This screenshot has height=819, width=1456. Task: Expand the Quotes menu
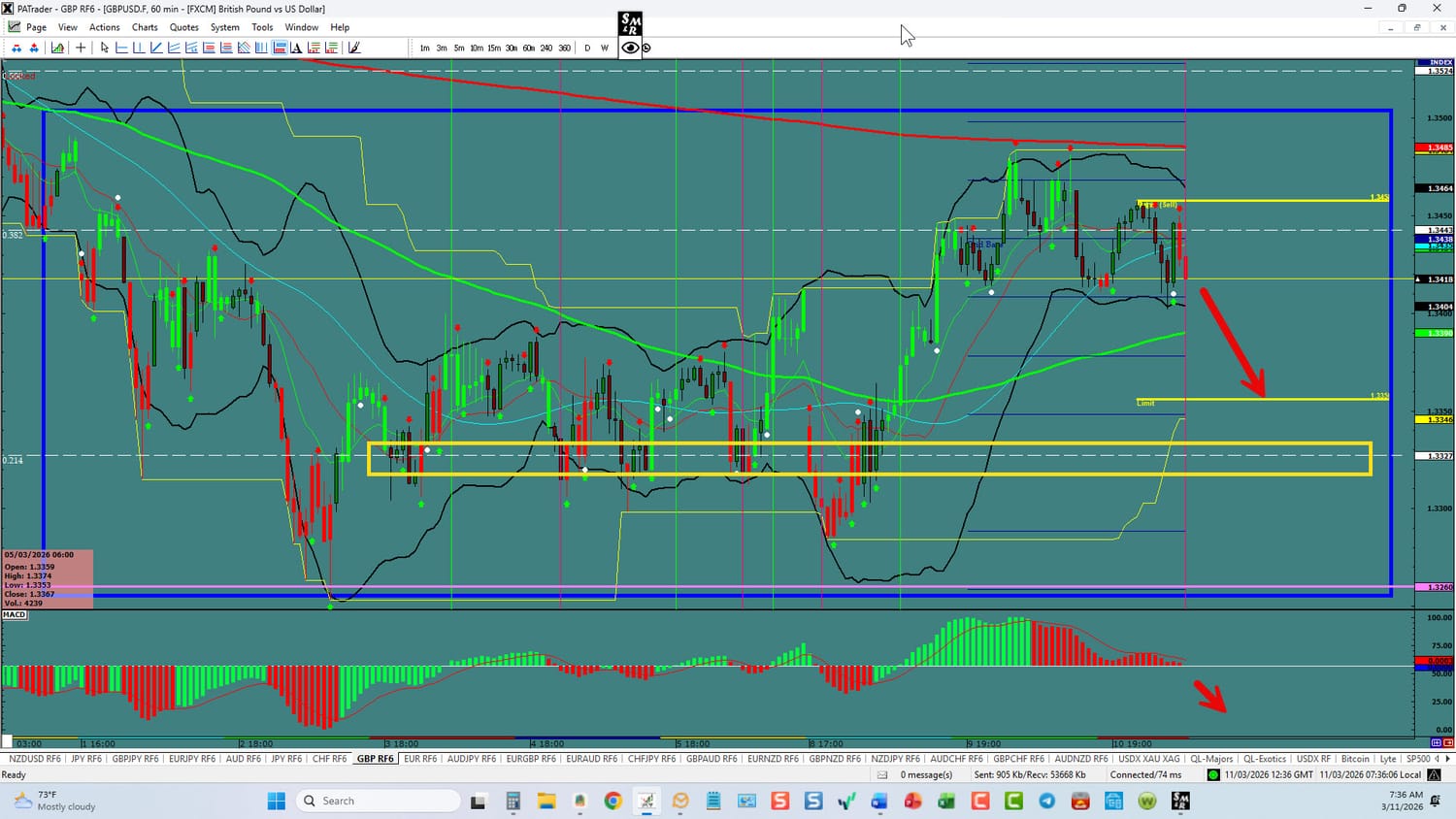click(x=183, y=27)
